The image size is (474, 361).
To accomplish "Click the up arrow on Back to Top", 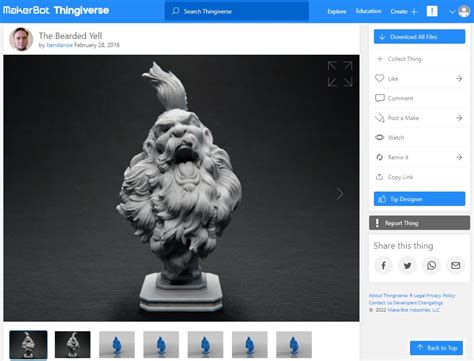I will point(420,348).
